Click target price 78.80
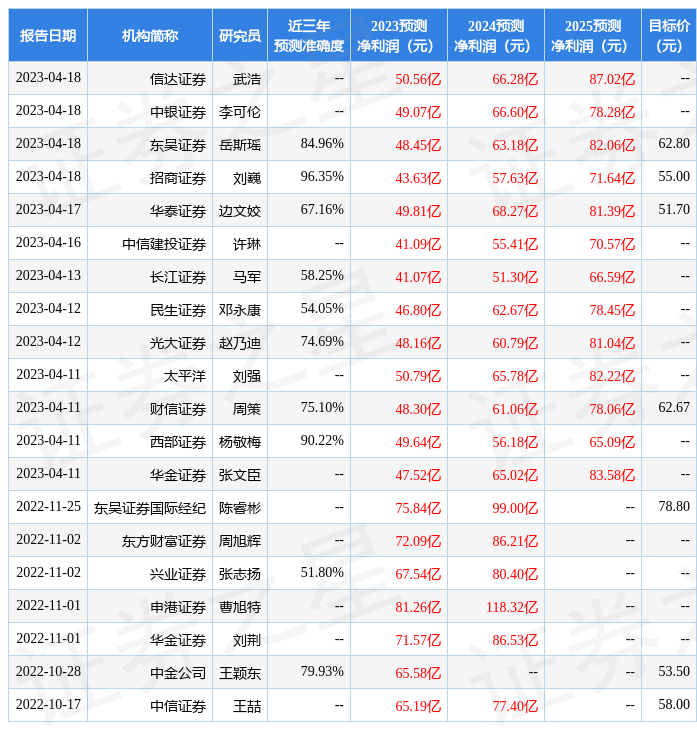Screen dimensions: 697x730 point(674,507)
